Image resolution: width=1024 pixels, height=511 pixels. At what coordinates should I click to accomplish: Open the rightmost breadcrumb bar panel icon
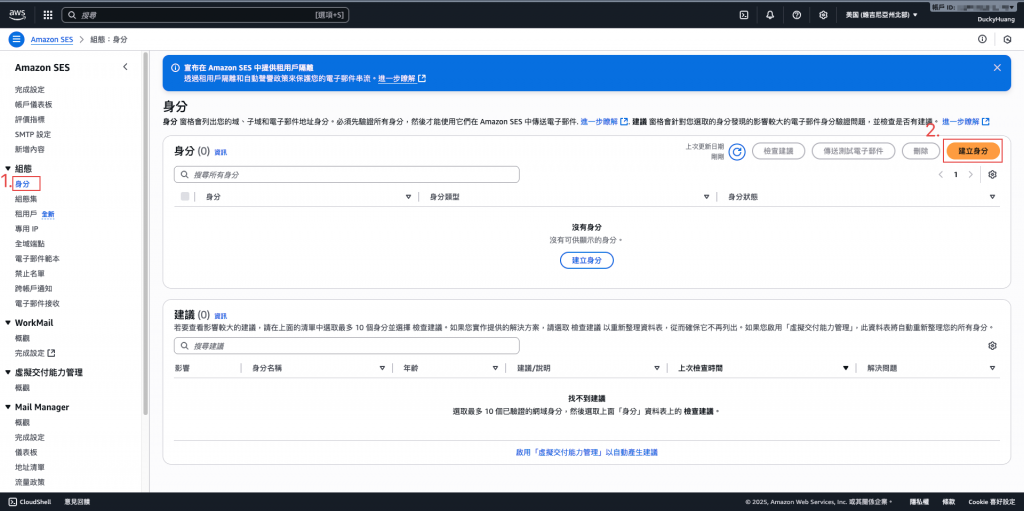point(1007,39)
